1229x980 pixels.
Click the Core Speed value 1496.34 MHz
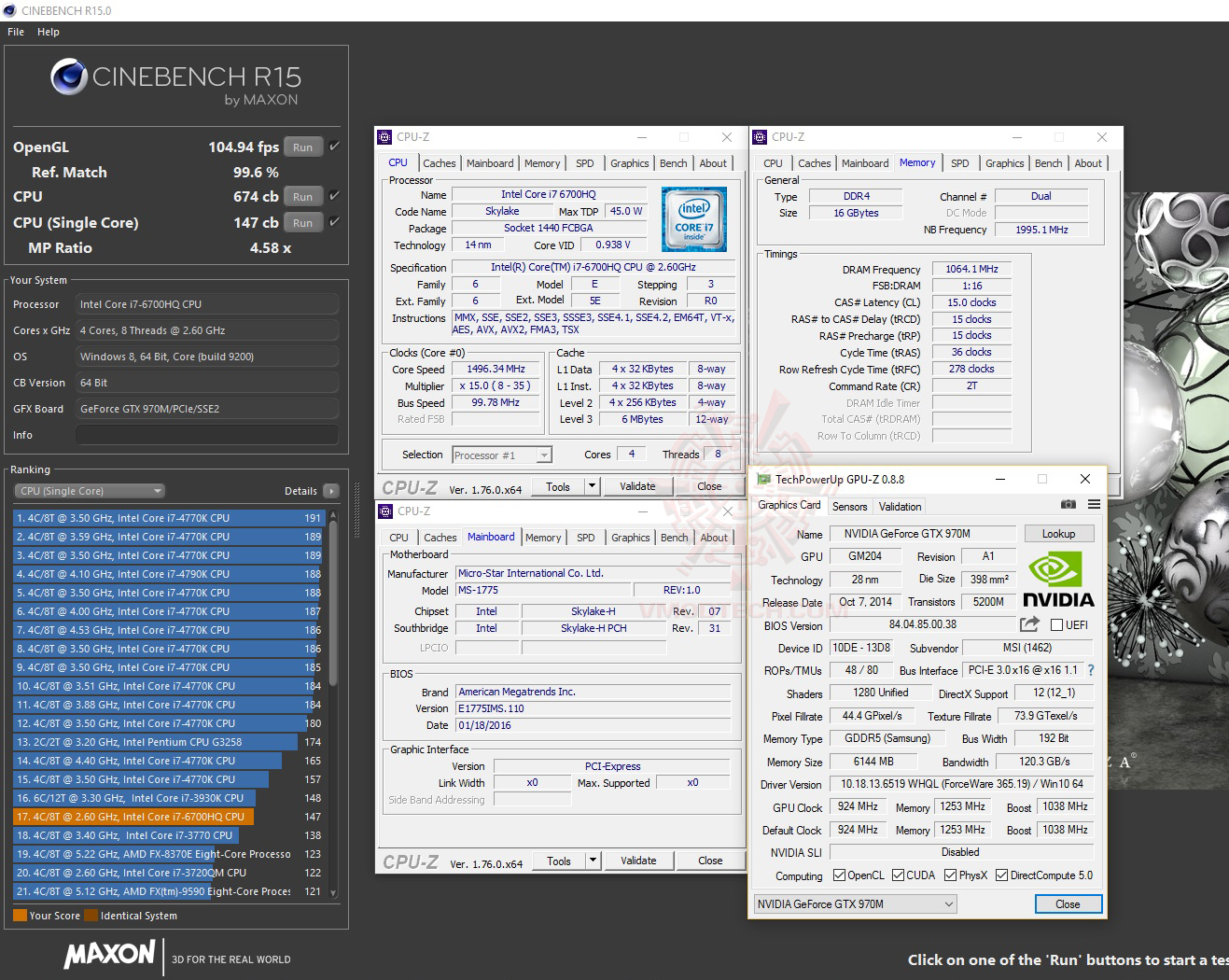click(496, 370)
